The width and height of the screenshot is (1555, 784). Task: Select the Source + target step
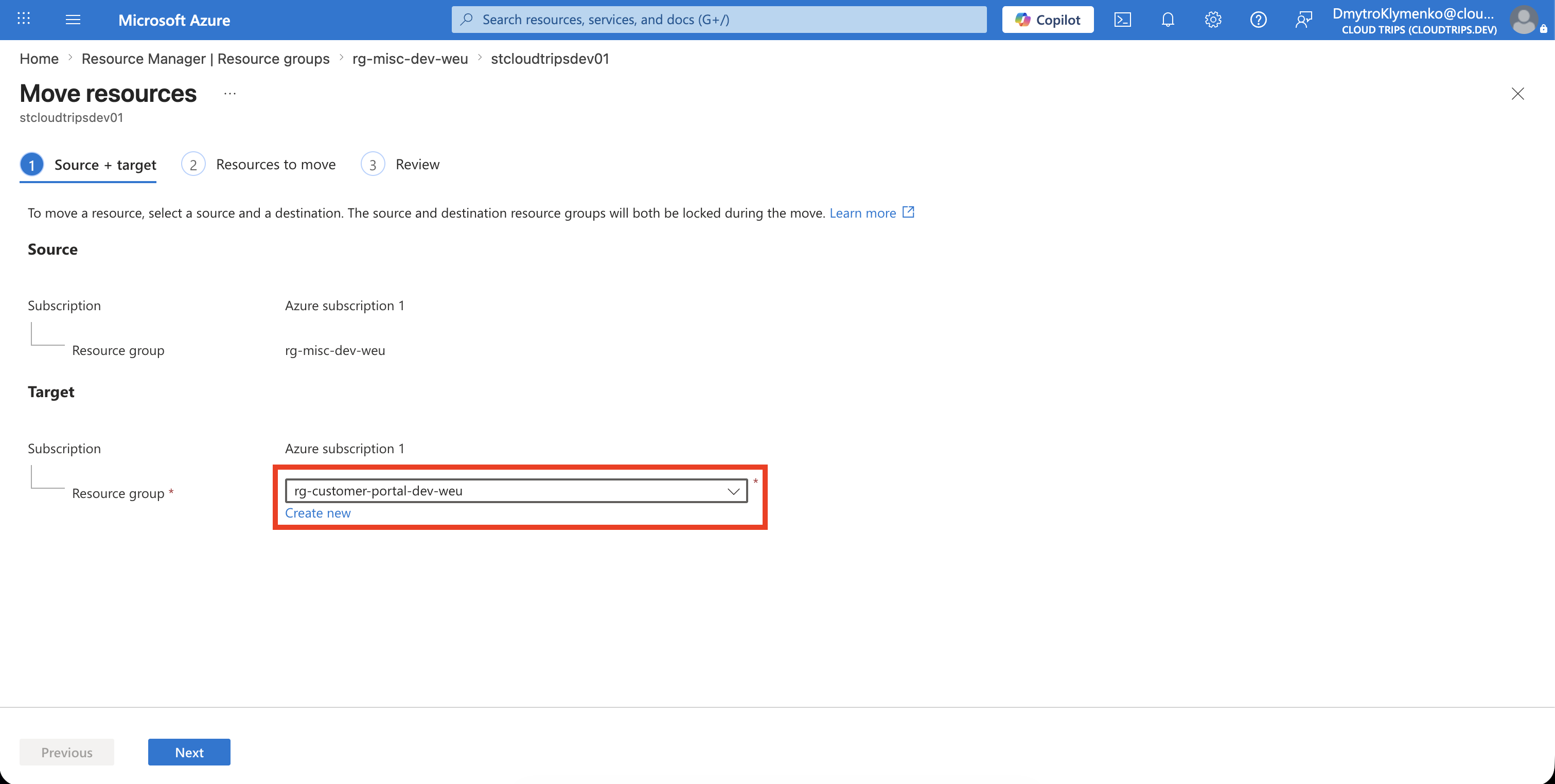tap(88, 164)
